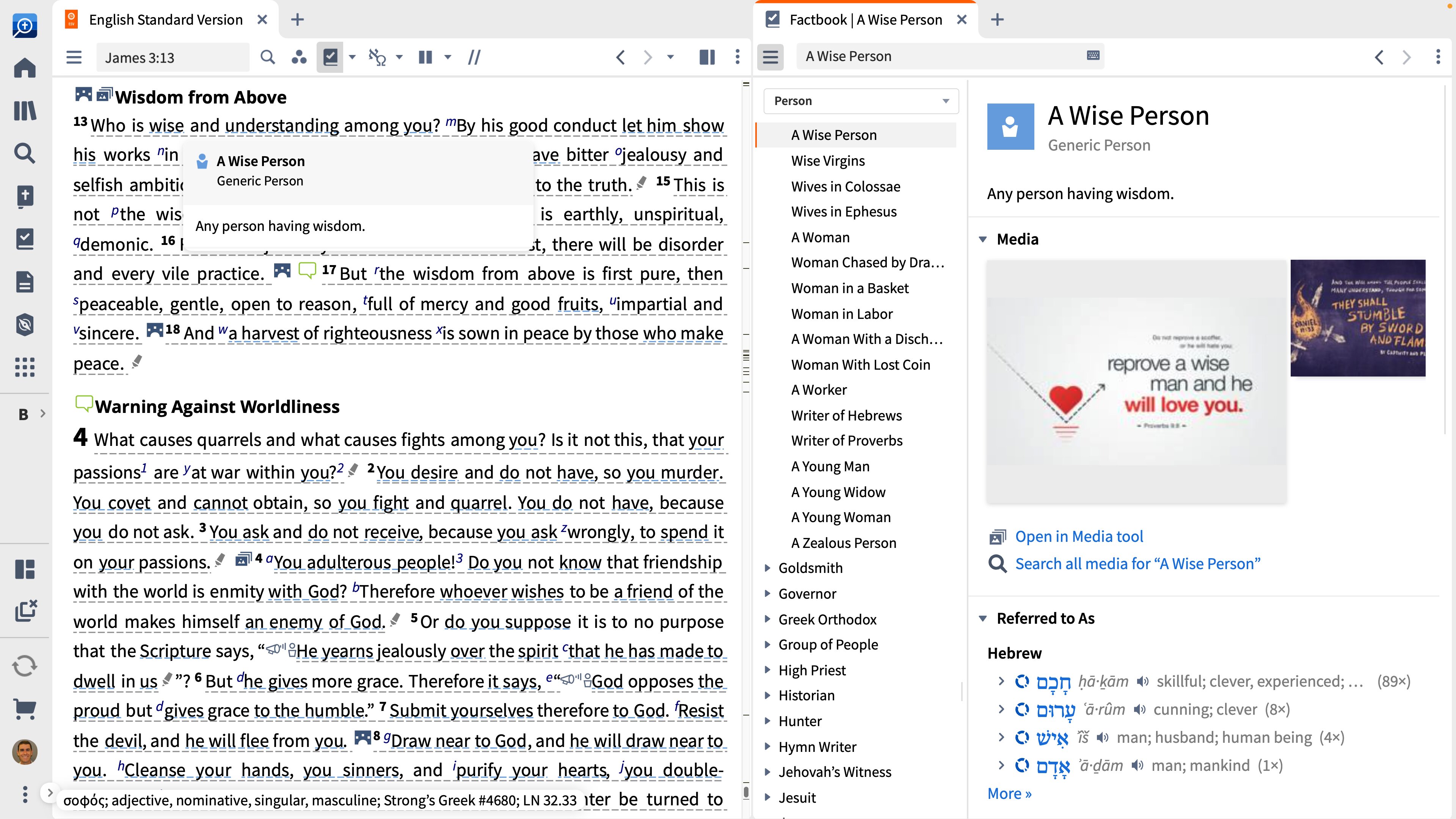This screenshot has width=1456, height=819.
Task: Collapse the Referred to As section
Action: click(983, 619)
